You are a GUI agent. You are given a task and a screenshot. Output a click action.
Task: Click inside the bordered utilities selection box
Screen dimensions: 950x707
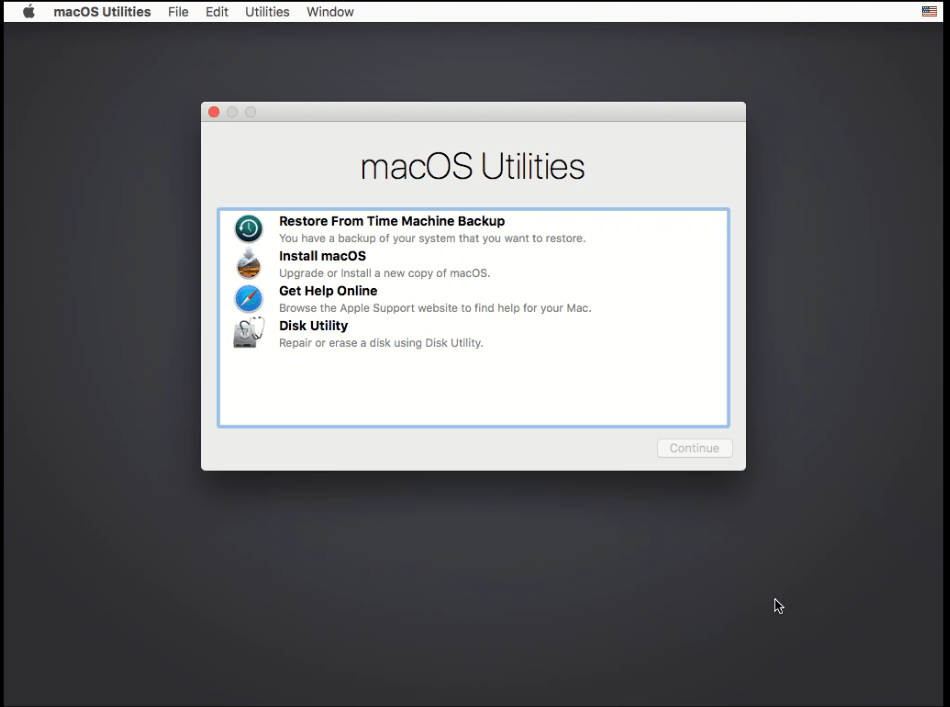472,390
